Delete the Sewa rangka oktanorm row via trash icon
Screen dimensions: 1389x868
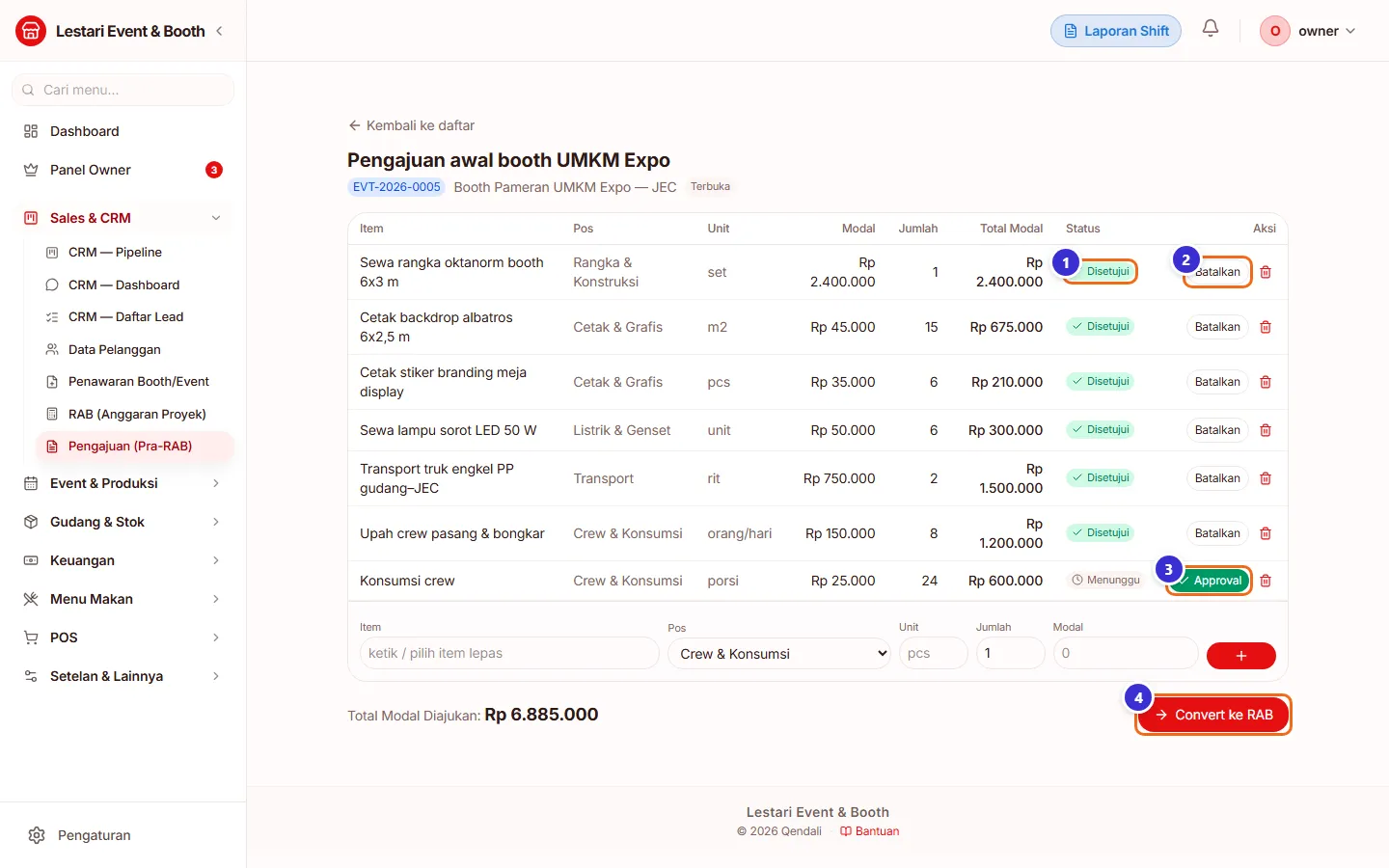point(1266,272)
